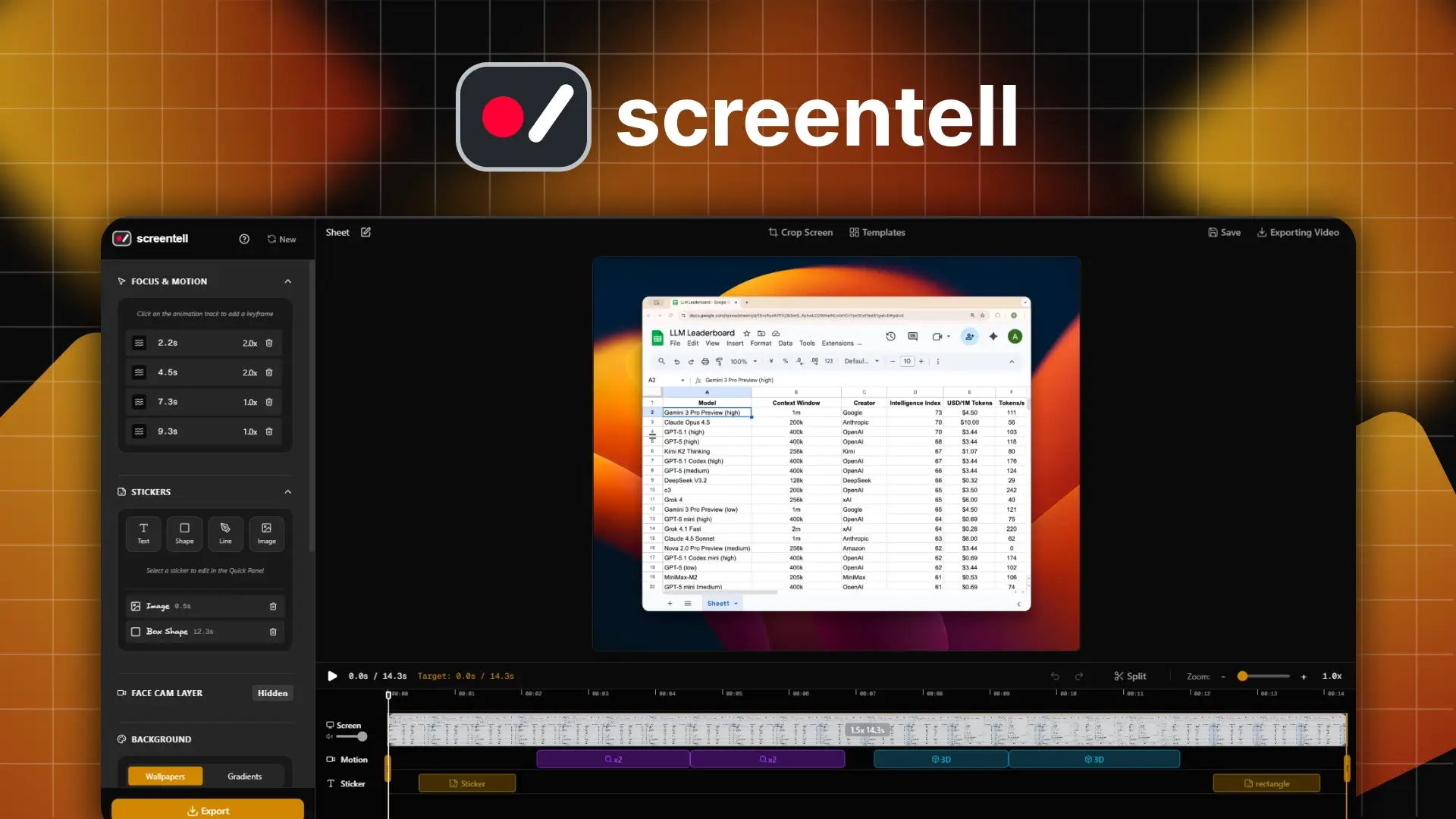This screenshot has height=819, width=1456.
Task: Mute the Screen track audio icon
Action: (x=330, y=736)
